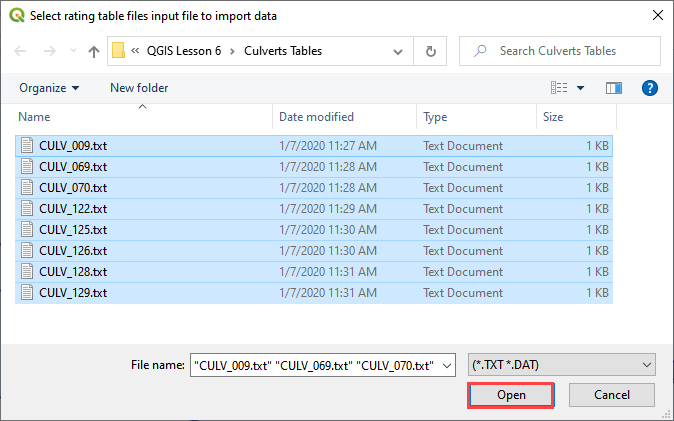Image resolution: width=674 pixels, height=421 pixels.
Task: Click the Forward navigation arrow
Action: (x=48, y=51)
